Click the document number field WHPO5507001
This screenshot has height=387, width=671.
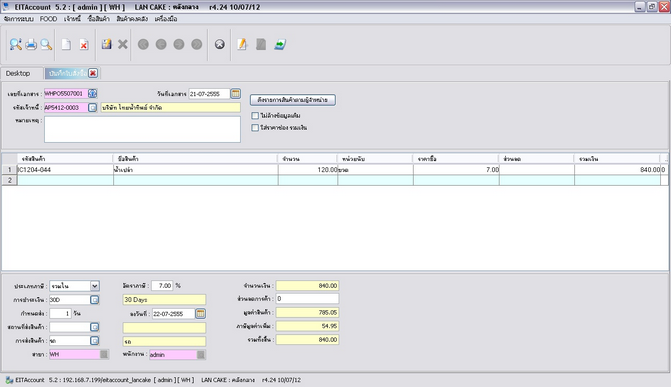pyautogui.click(x=66, y=93)
